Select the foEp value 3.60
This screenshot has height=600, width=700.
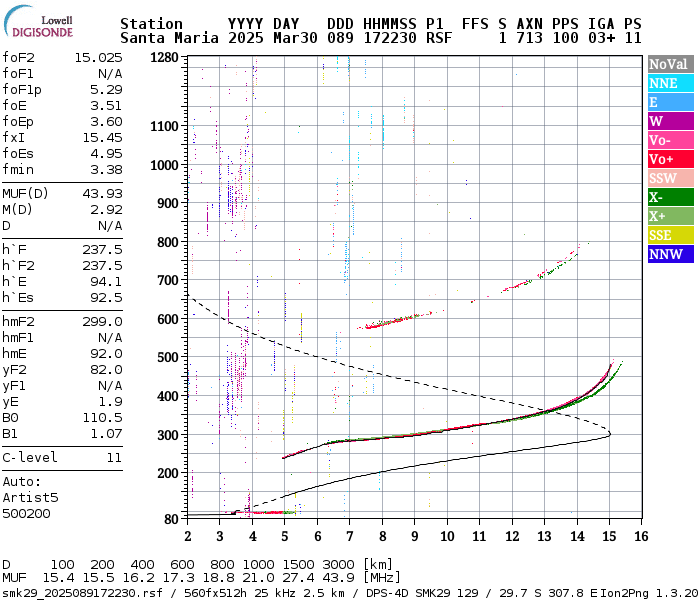(x=106, y=122)
